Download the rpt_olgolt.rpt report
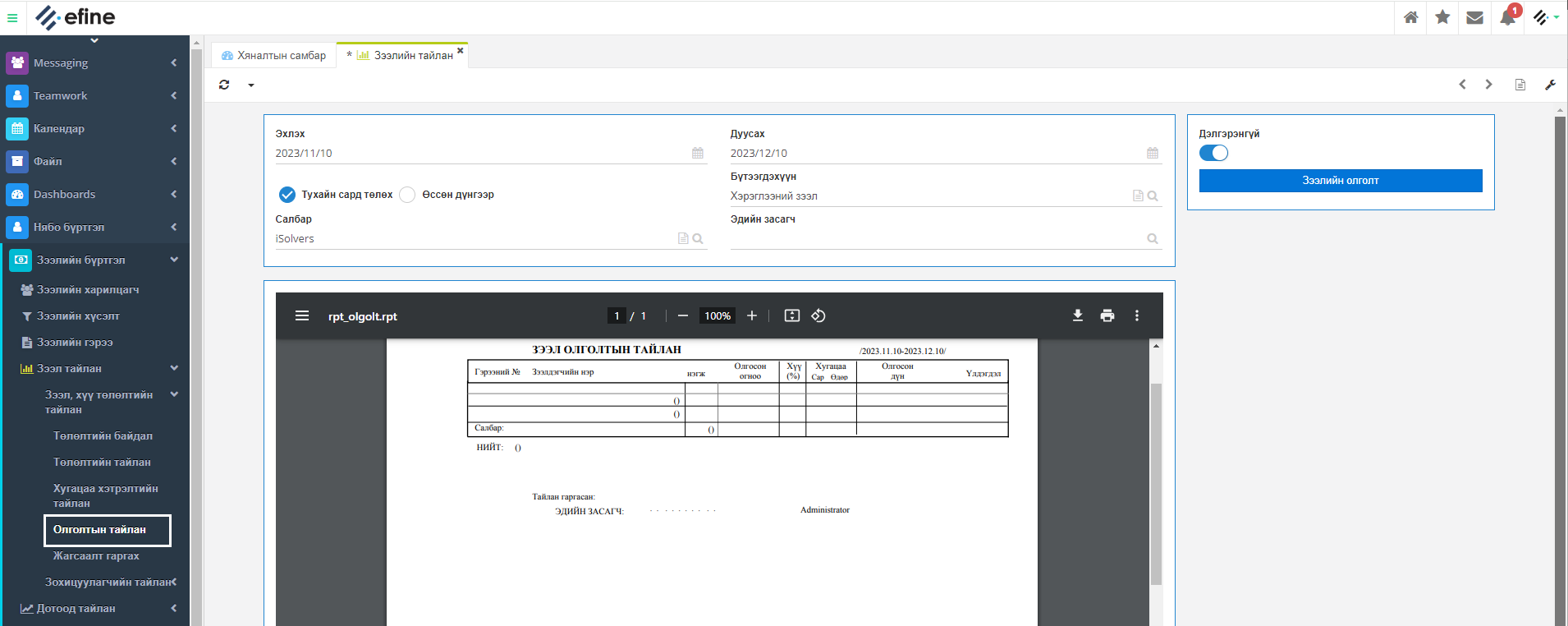 (x=1078, y=315)
